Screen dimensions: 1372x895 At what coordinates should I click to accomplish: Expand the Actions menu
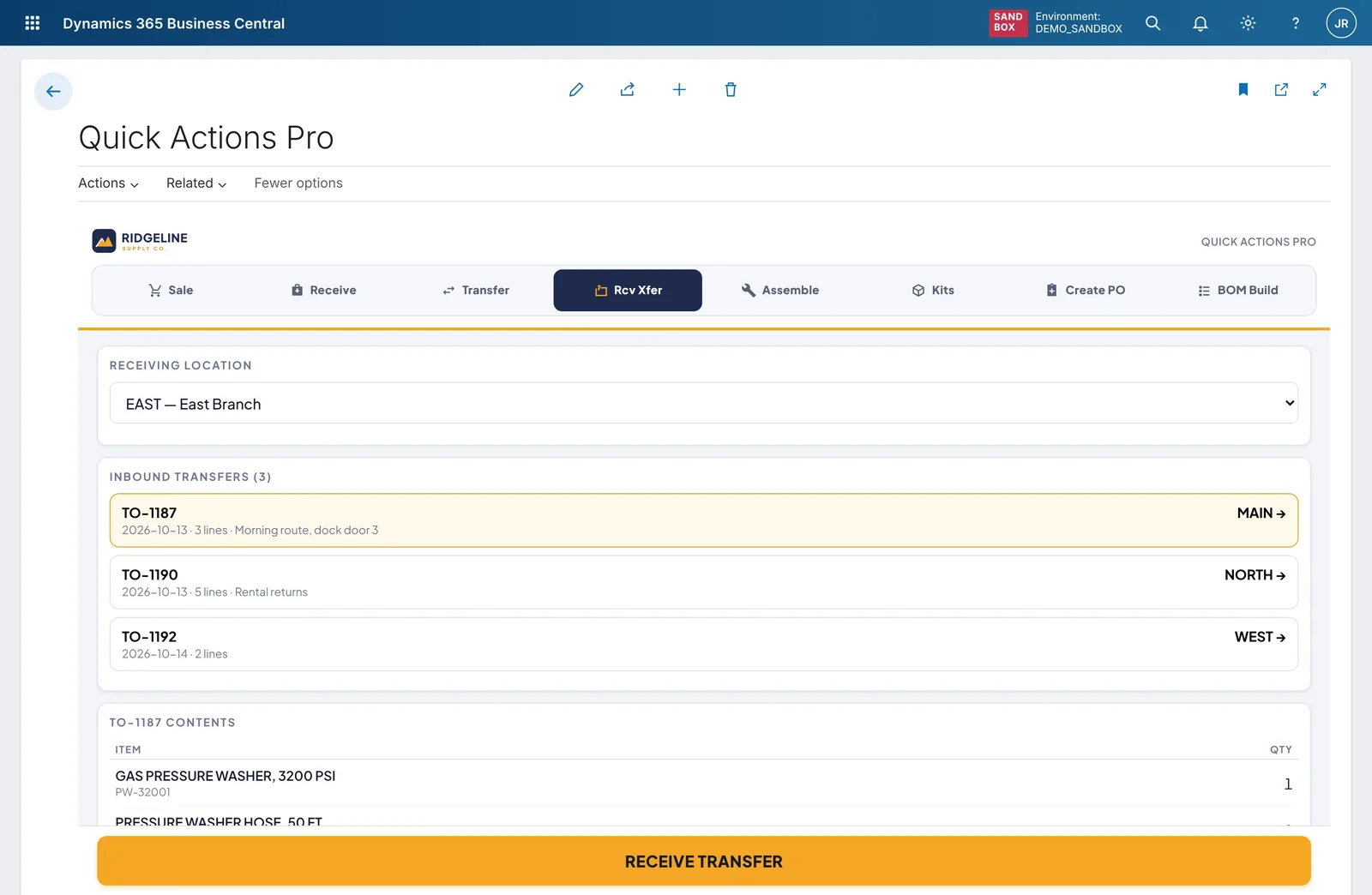point(108,183)
